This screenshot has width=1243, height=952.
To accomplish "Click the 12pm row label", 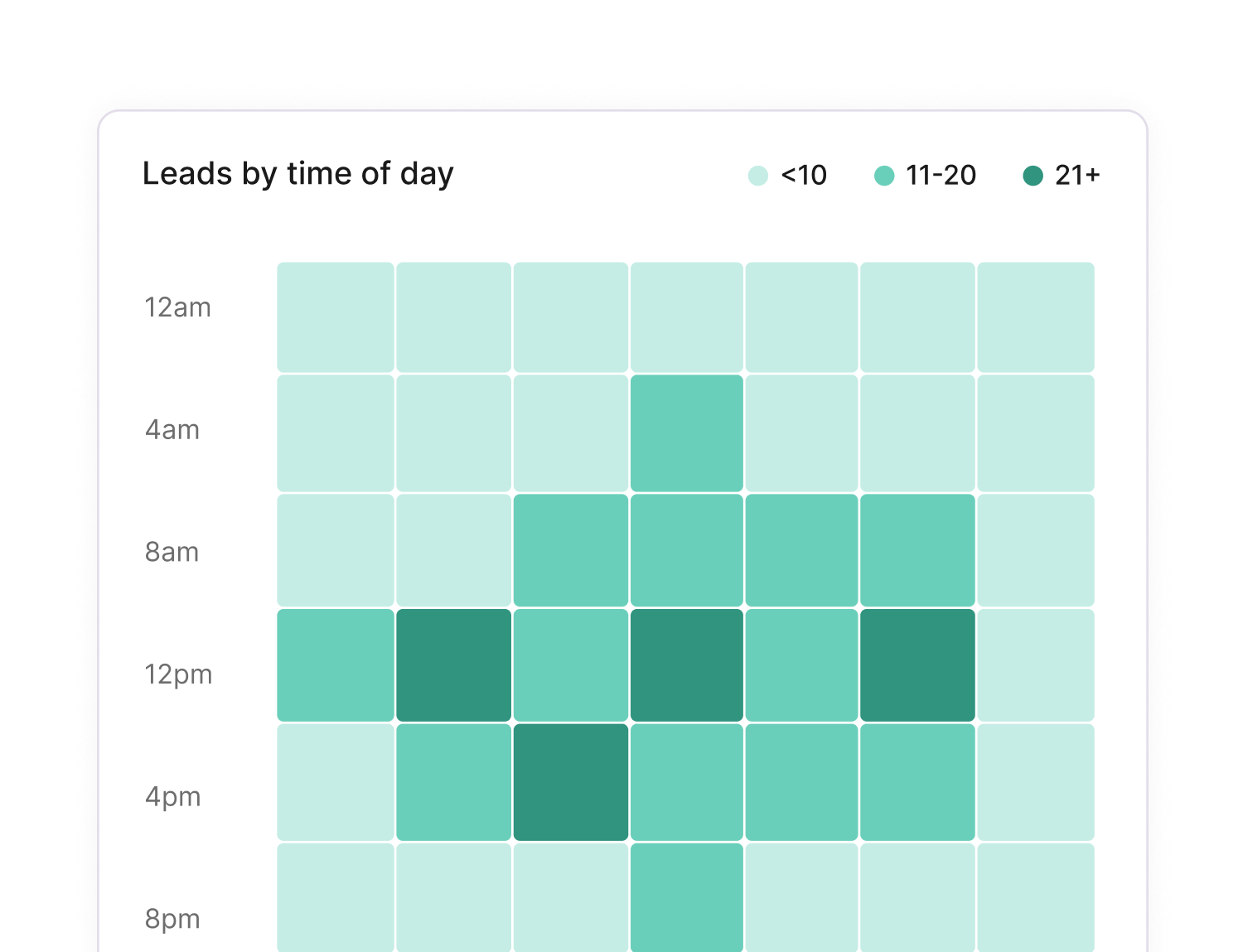I will pos(178,674).
